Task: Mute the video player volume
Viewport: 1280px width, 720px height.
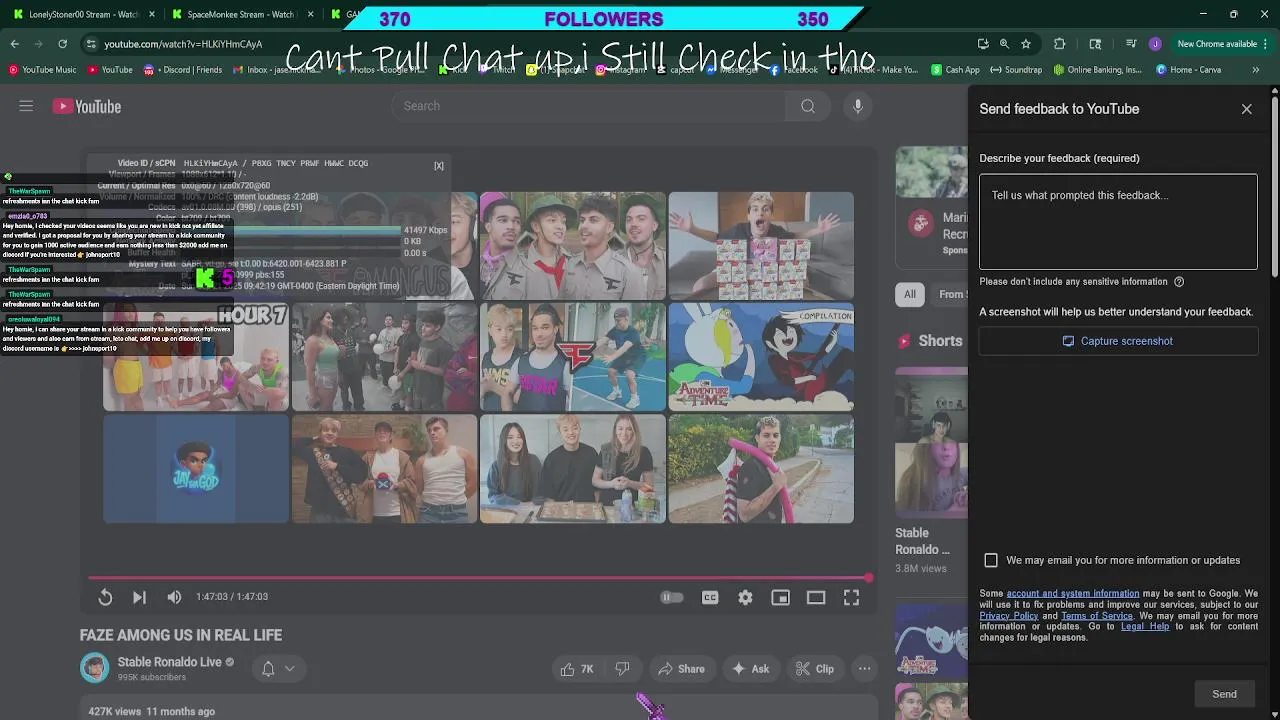Action: (x=174, y=597)
